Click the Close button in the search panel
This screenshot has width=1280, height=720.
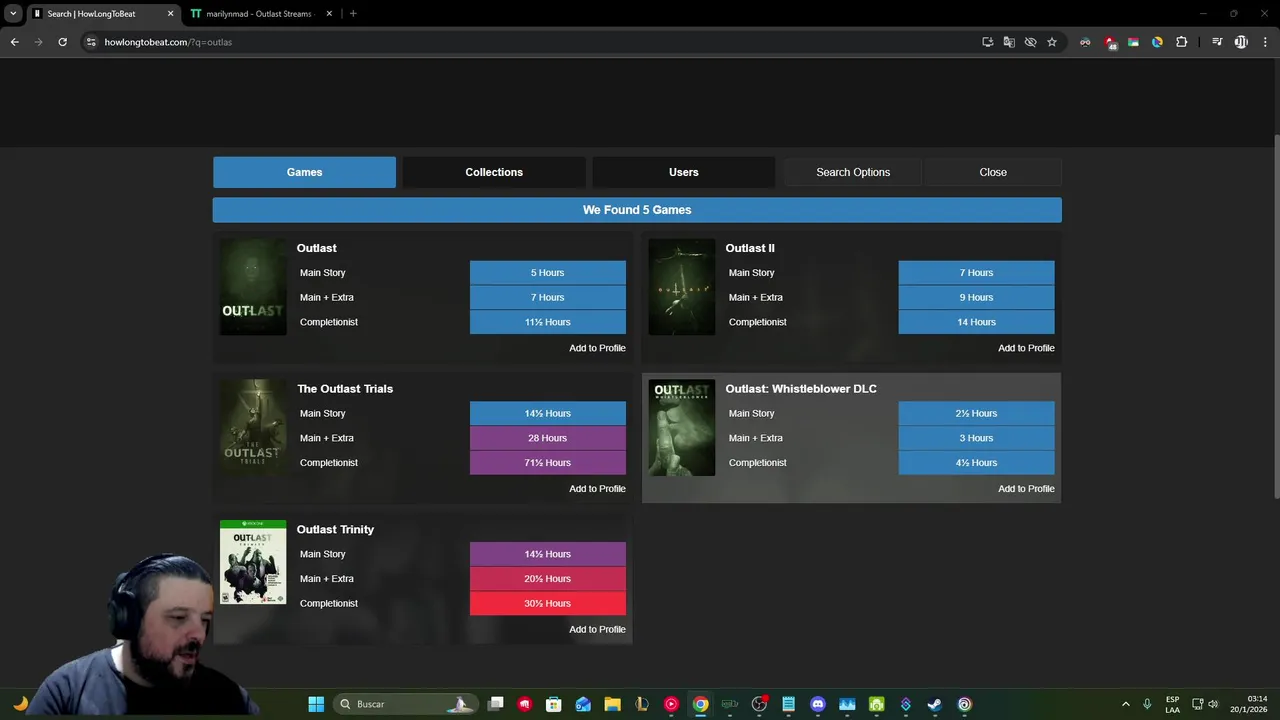pos(993,172)
